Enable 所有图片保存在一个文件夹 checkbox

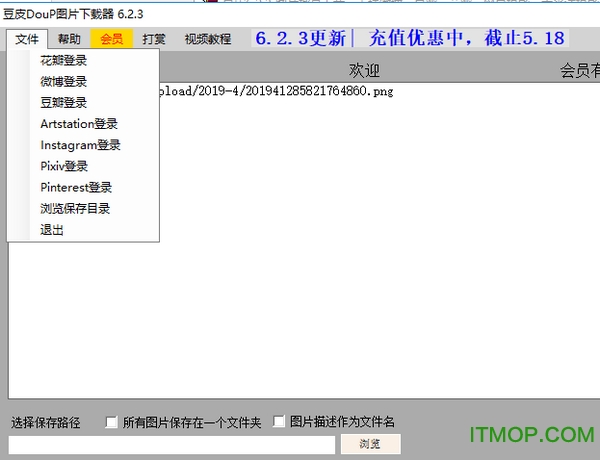tap(112, 423)
